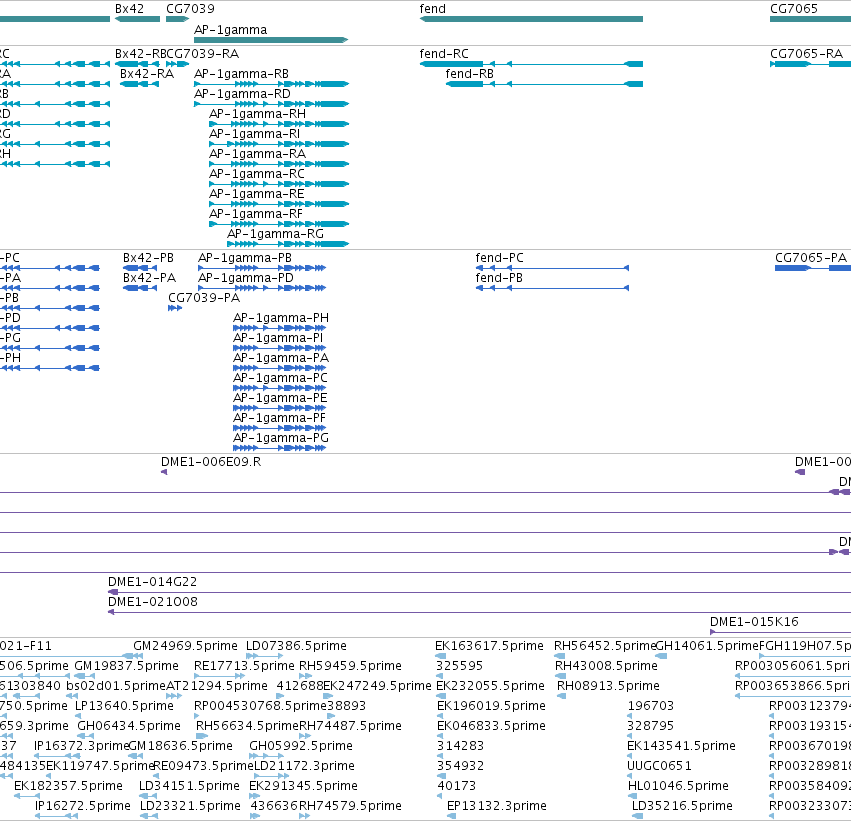The height and width of the screenshot is (821, 851).
Task: Click protein AP-1gamma-PF
Action: coord(280,418)
